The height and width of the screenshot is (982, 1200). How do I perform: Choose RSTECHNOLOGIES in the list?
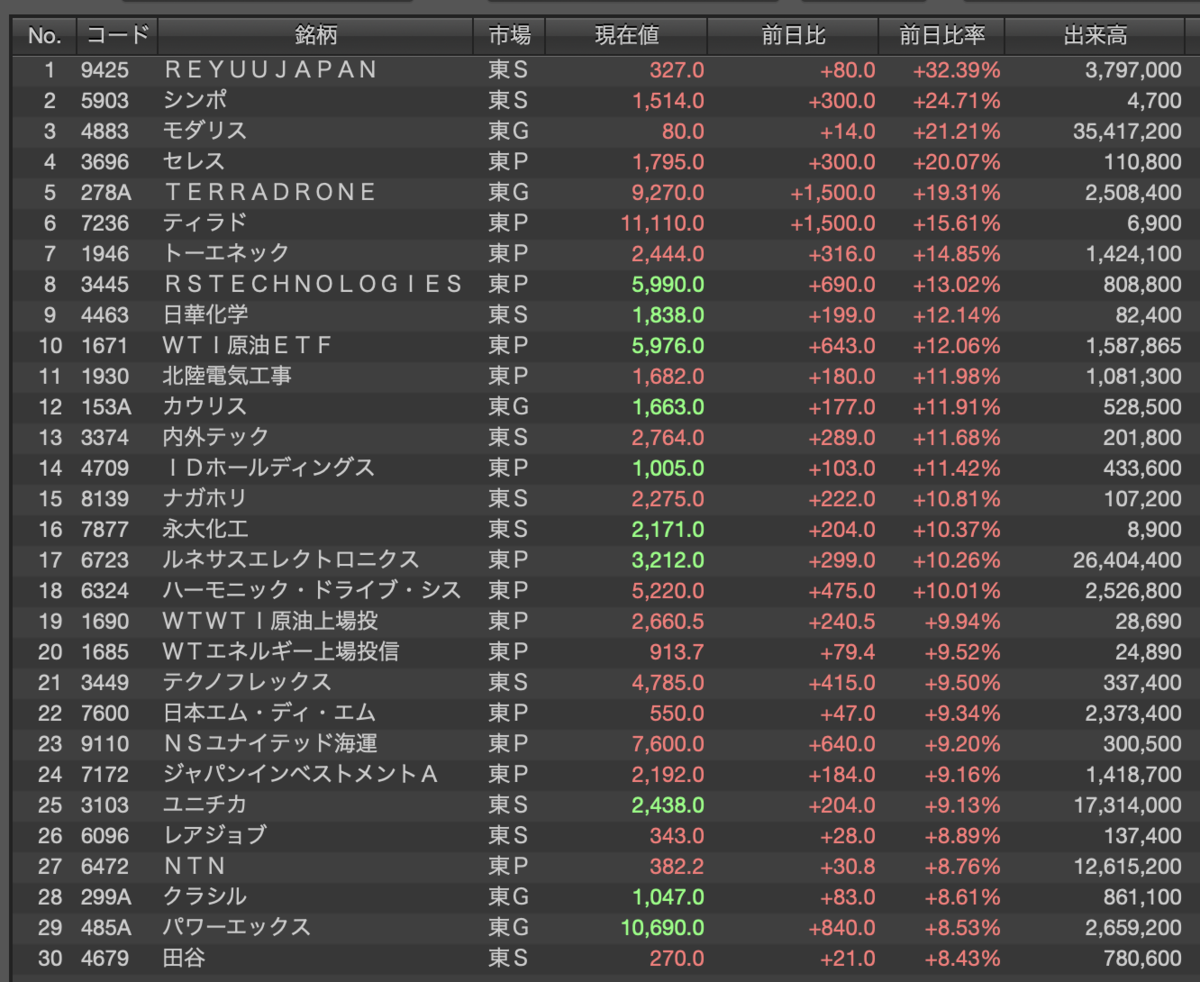click(313, 284)
